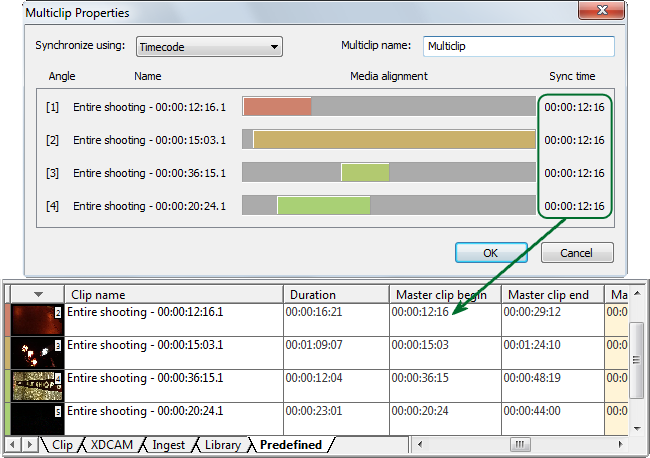Open the Synchronize using Timecode dropdown

[209, 47]
